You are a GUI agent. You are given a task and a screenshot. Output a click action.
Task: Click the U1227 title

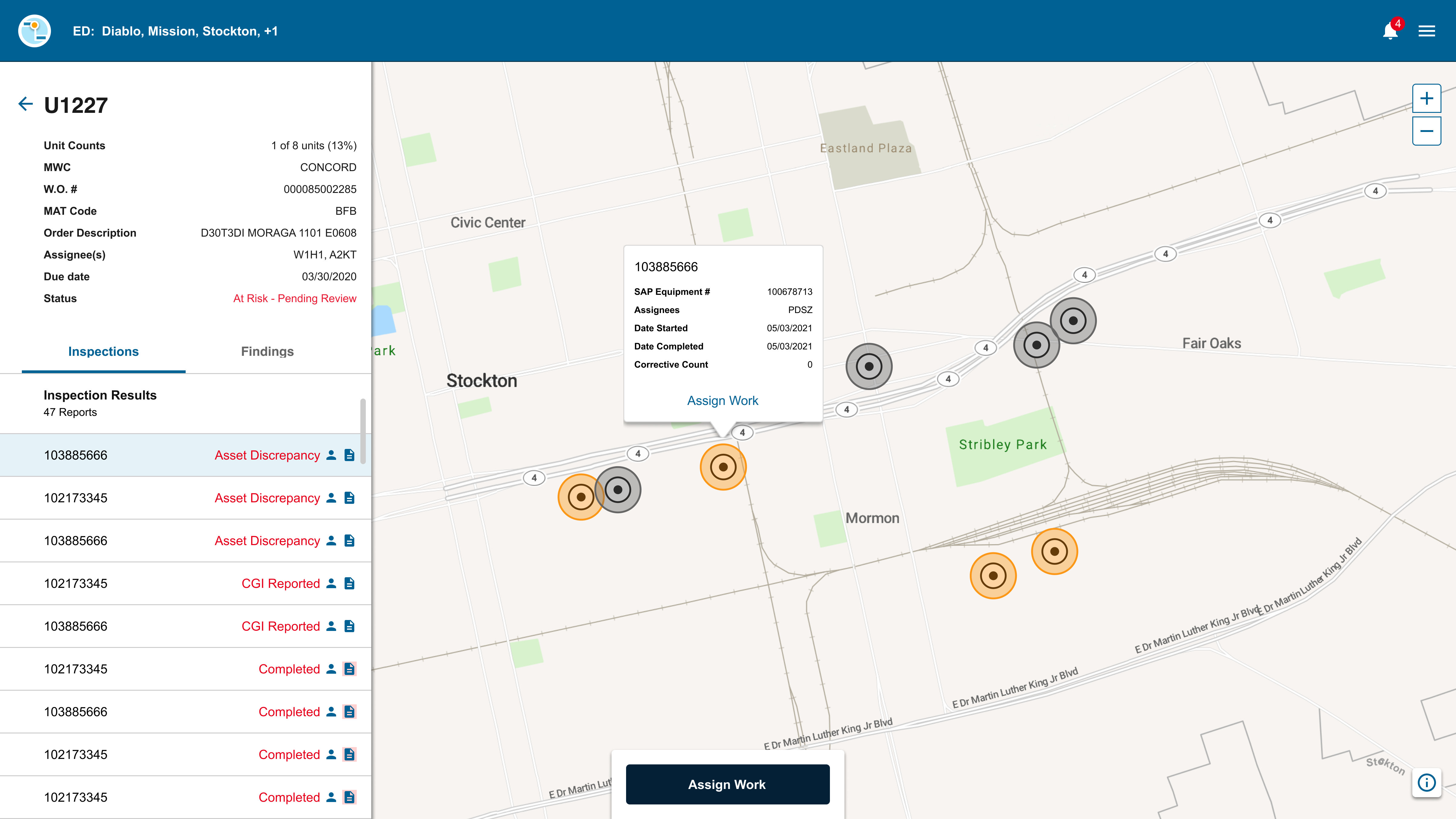(x=76, y=105)
